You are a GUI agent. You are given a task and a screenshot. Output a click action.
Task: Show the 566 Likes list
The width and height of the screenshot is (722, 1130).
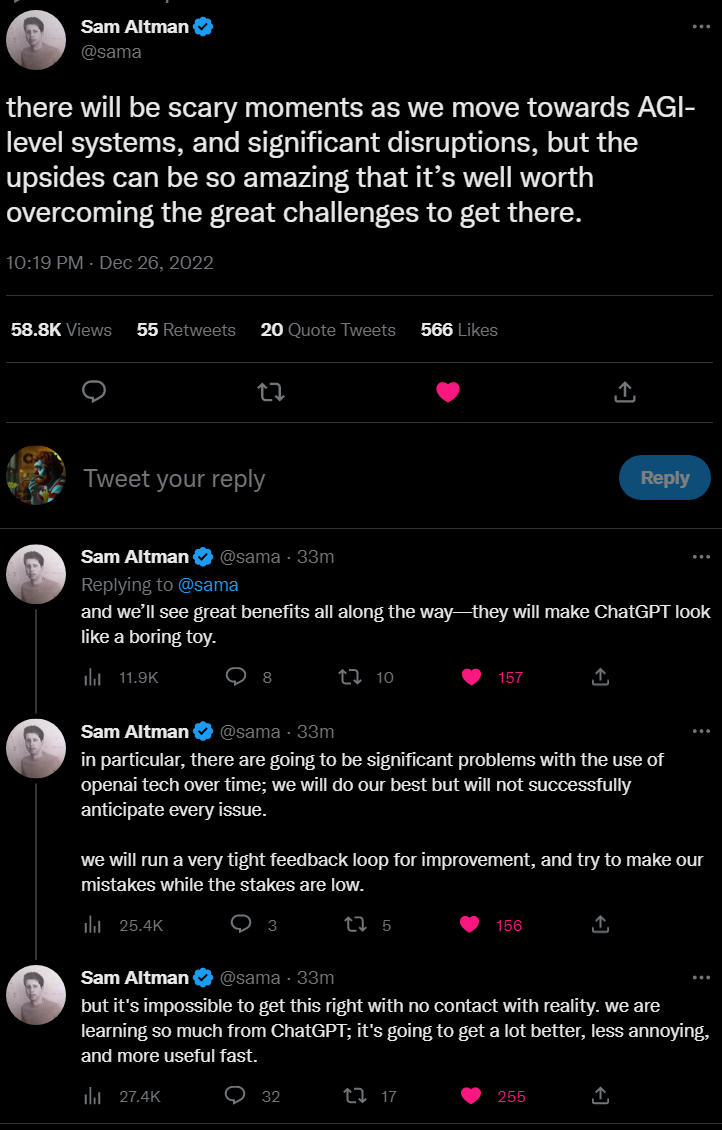point(459,329)
